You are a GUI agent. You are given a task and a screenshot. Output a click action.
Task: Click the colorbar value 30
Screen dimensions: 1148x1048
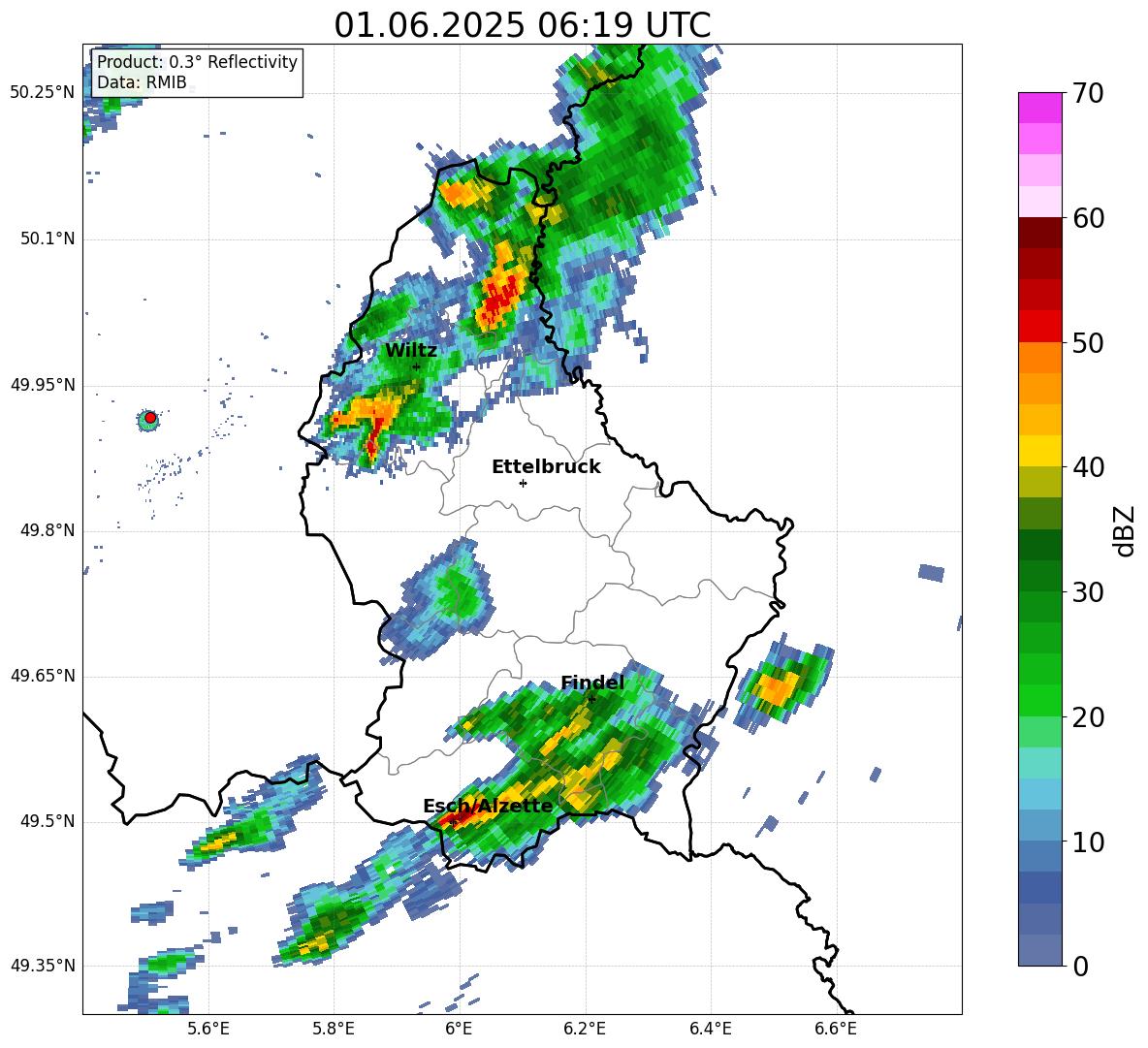click(x=1088, y=592)
